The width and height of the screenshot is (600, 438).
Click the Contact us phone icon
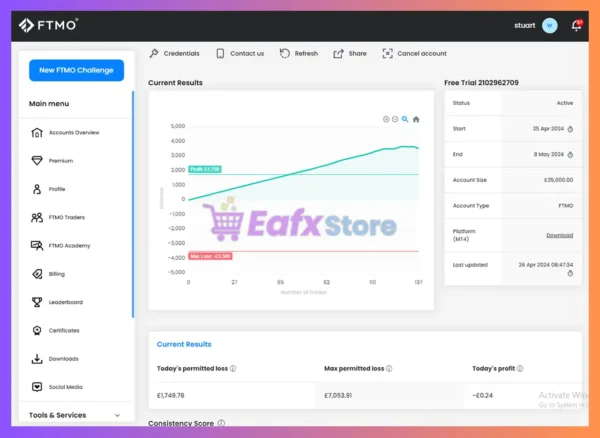220,54
